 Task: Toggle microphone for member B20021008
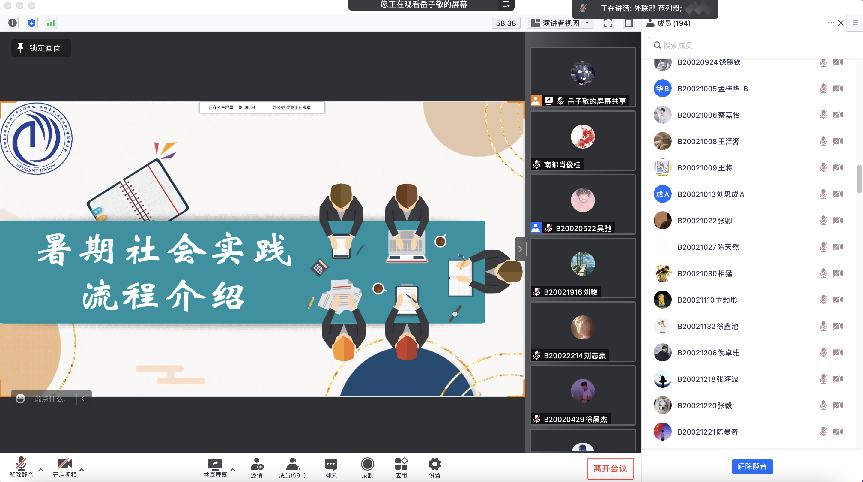[824, 141]
